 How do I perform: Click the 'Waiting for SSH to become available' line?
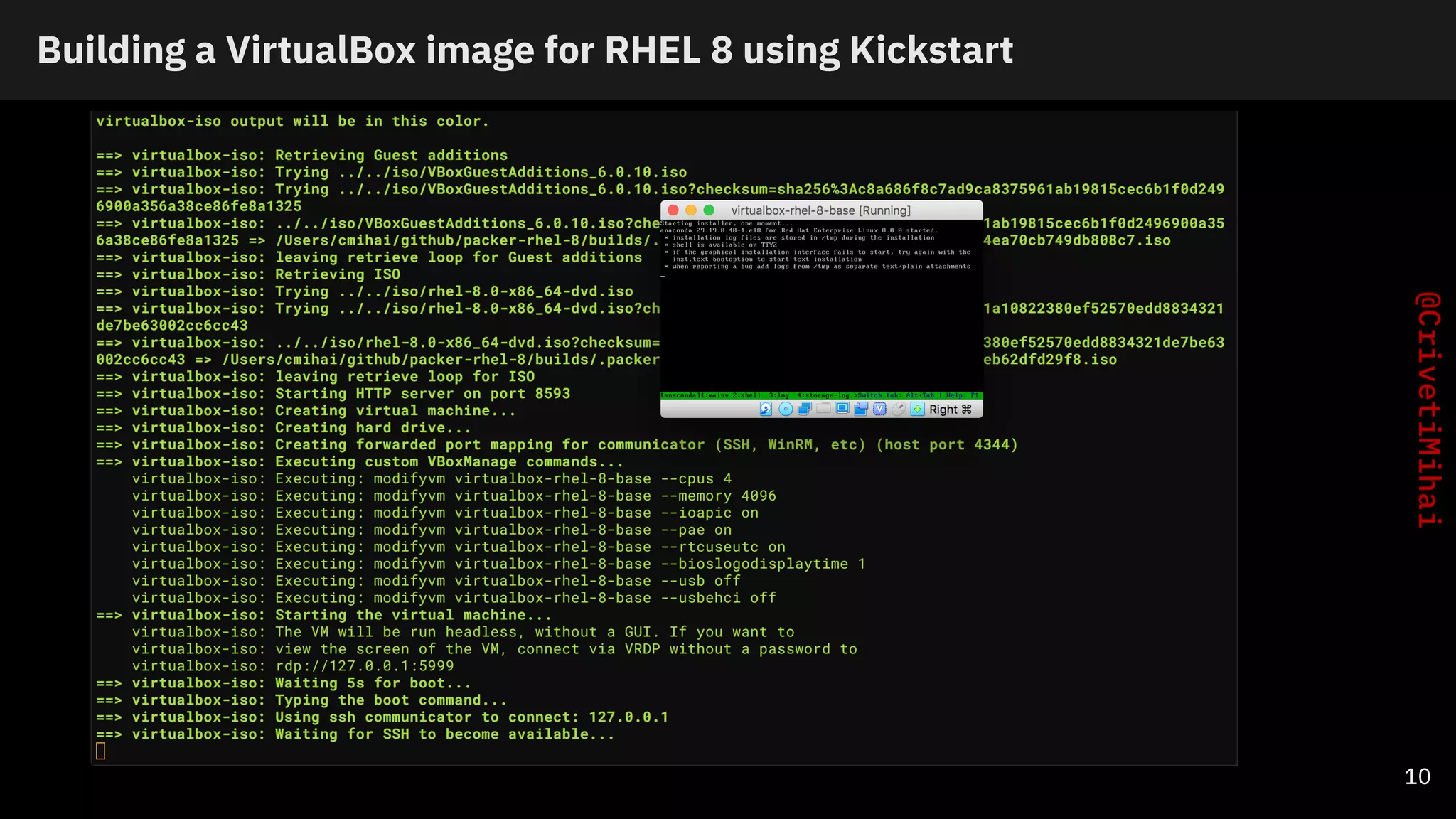(355, 734)
